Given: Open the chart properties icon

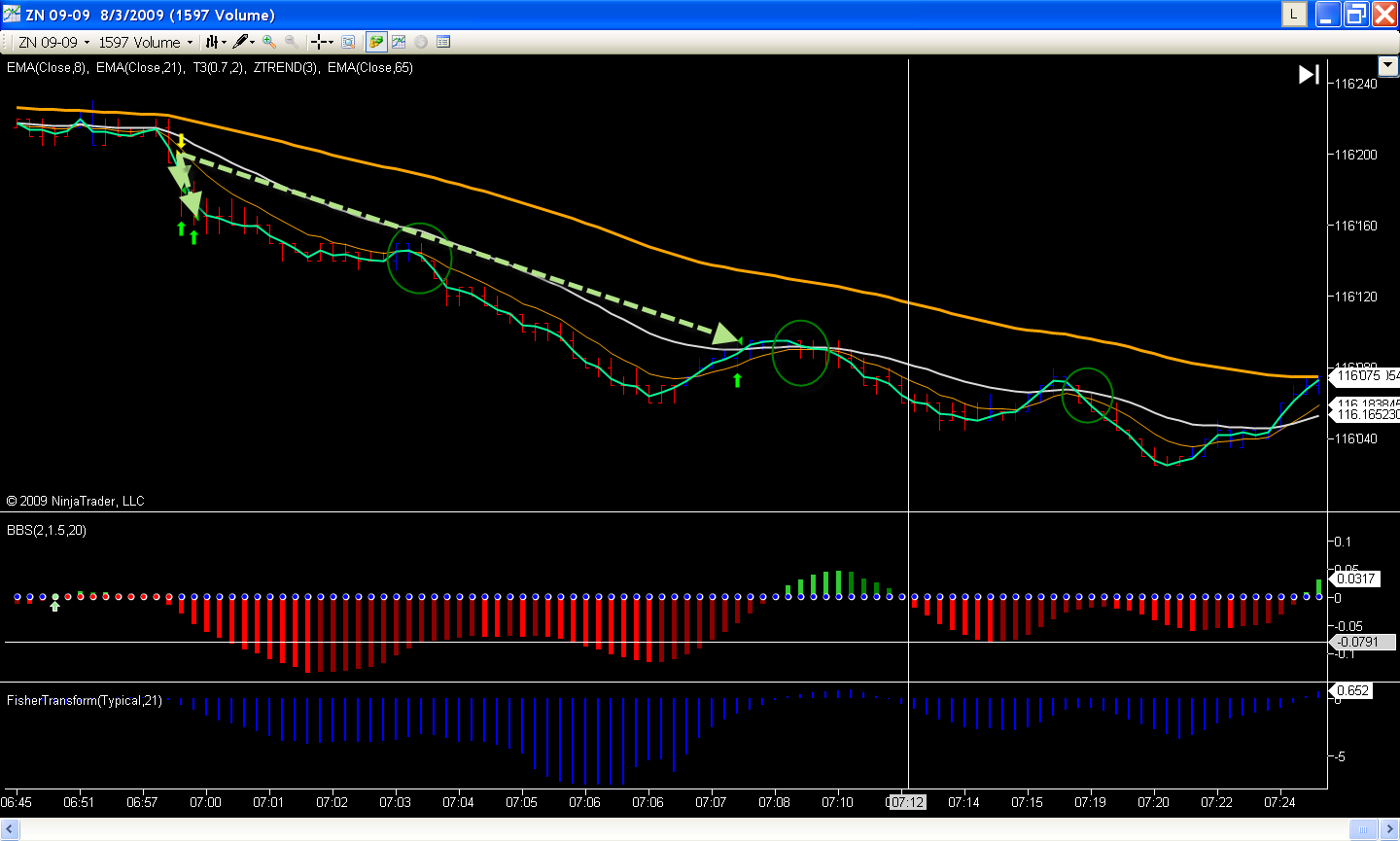Looking at the screenshot, I should pyautogui.click(x=443, y=42).
